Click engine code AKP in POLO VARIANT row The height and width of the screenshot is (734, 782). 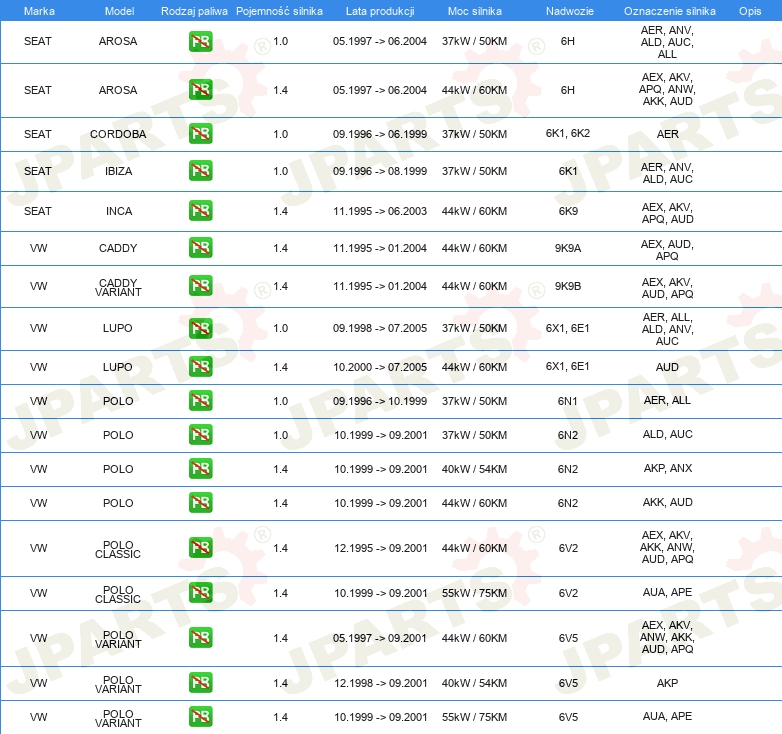[x=667, y=683]
